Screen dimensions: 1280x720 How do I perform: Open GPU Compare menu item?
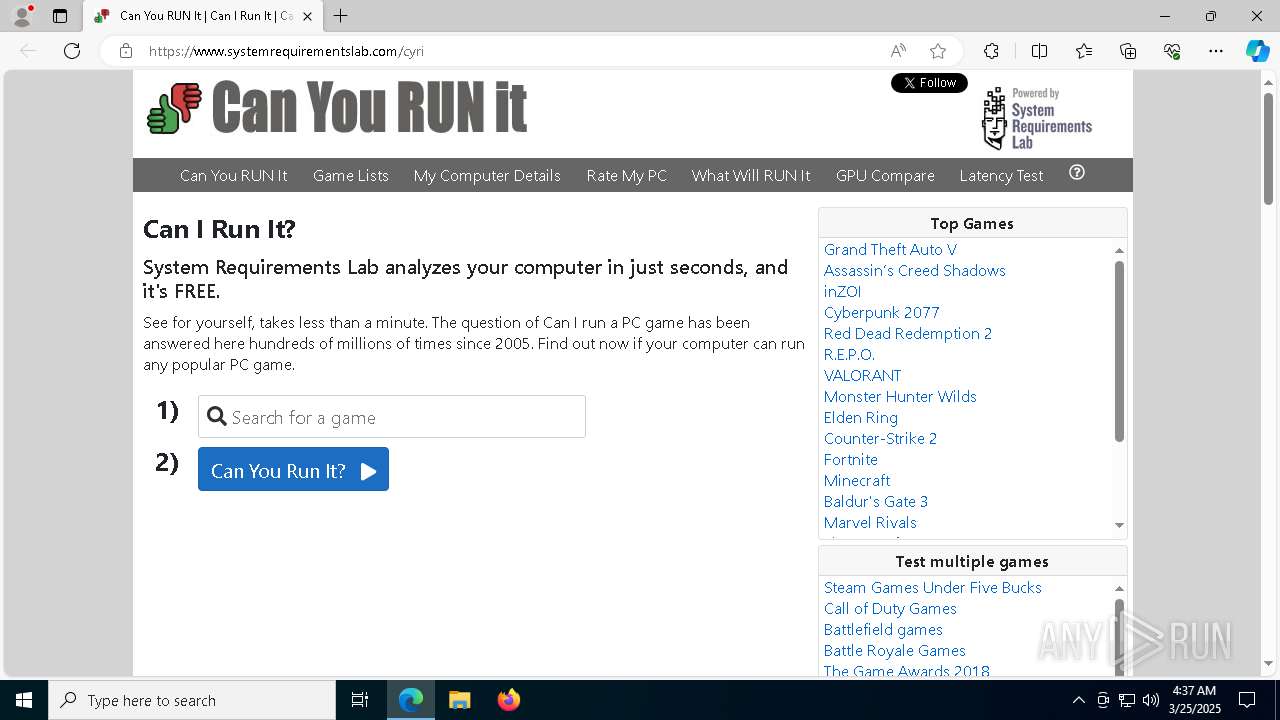click(x=885, y=175)
